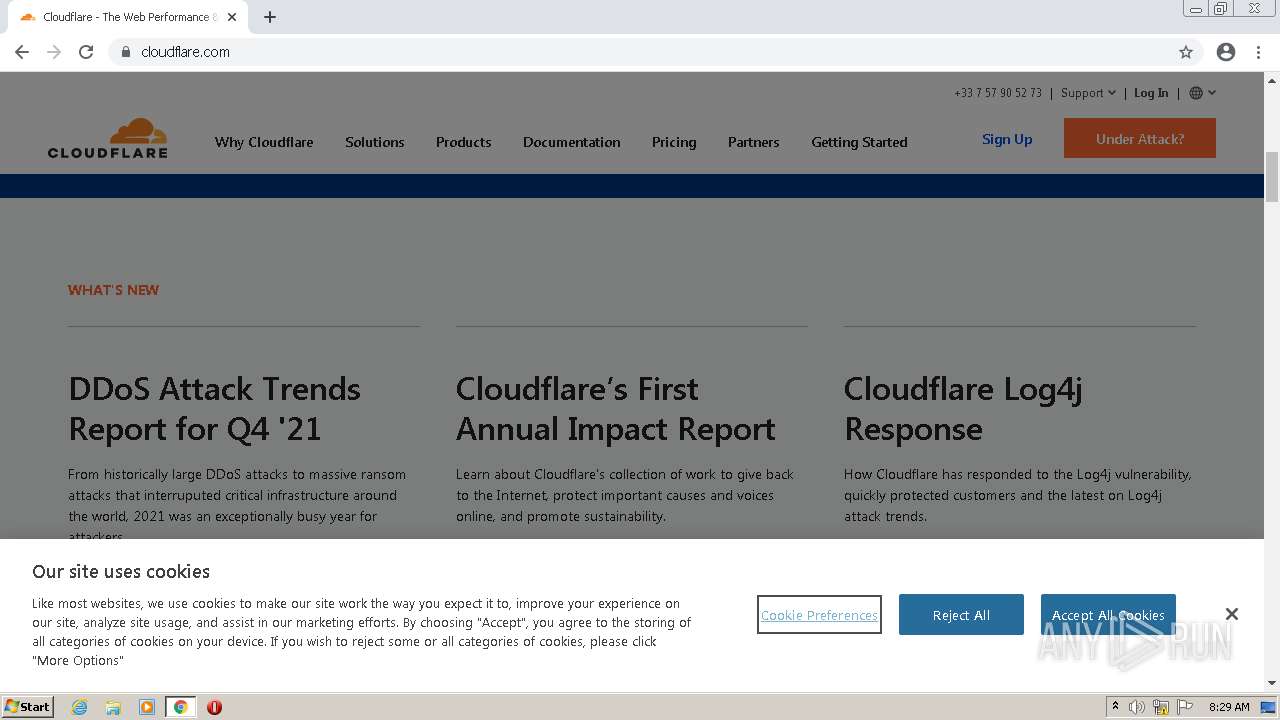Viewport: 1280px width, 720px height.
Task: Click the Reject All button
Action: click(x=961, y=615)
